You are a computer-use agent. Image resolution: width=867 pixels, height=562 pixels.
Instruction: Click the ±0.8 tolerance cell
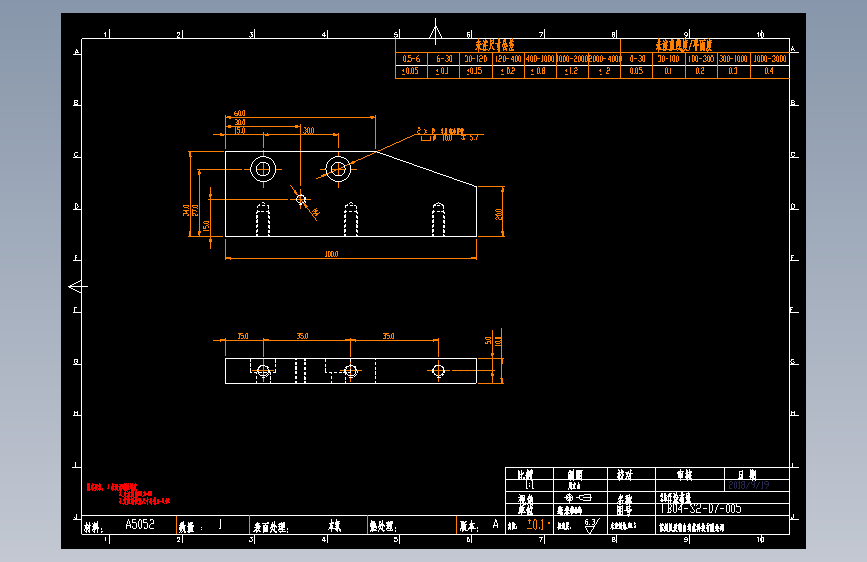pyautogui.click(x=540, y=71)
